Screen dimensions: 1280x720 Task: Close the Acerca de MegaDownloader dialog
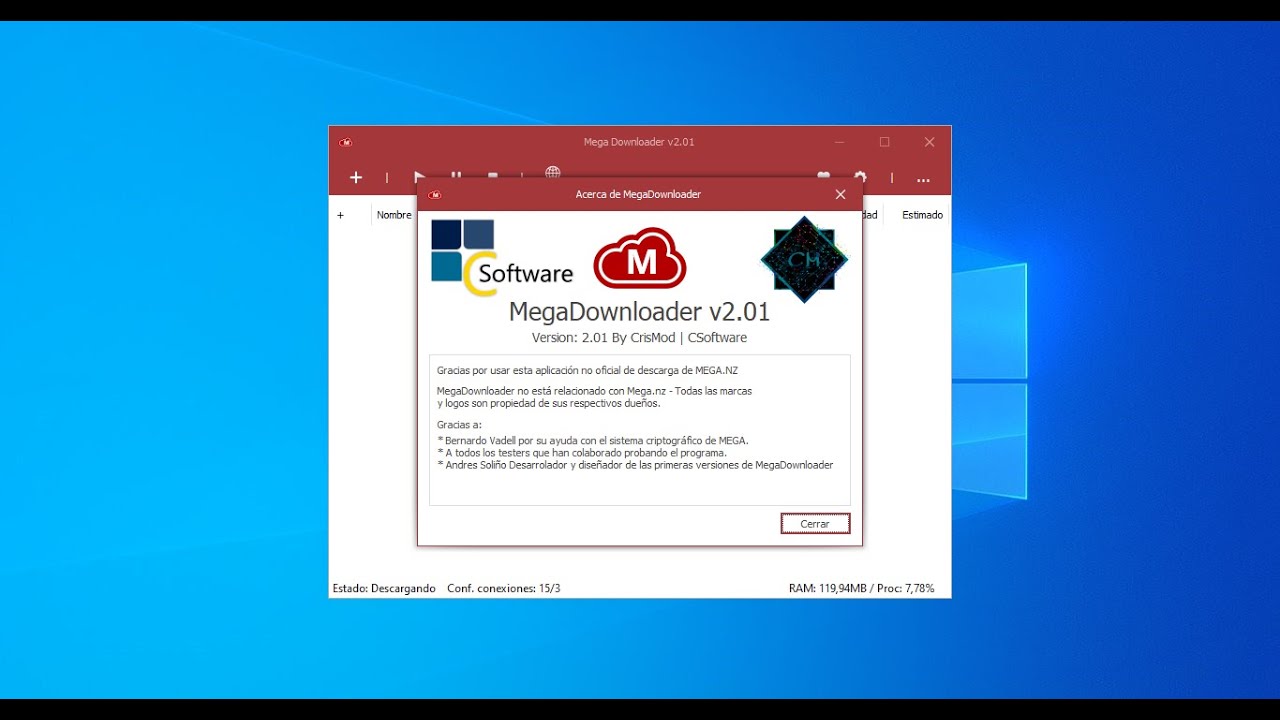(840, 195)
